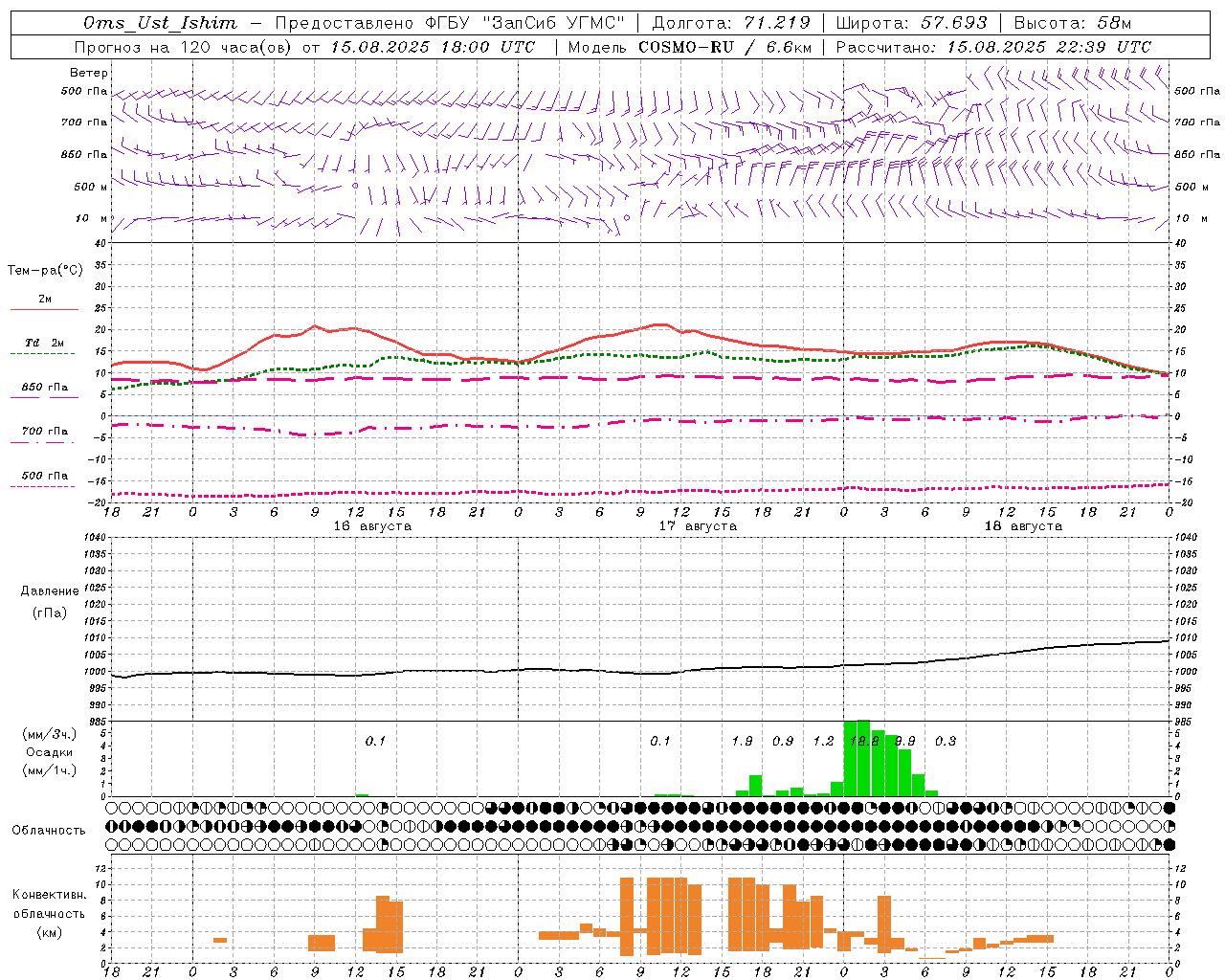Select the elevation text Высота: 58м

click(x=1072, y=23)
